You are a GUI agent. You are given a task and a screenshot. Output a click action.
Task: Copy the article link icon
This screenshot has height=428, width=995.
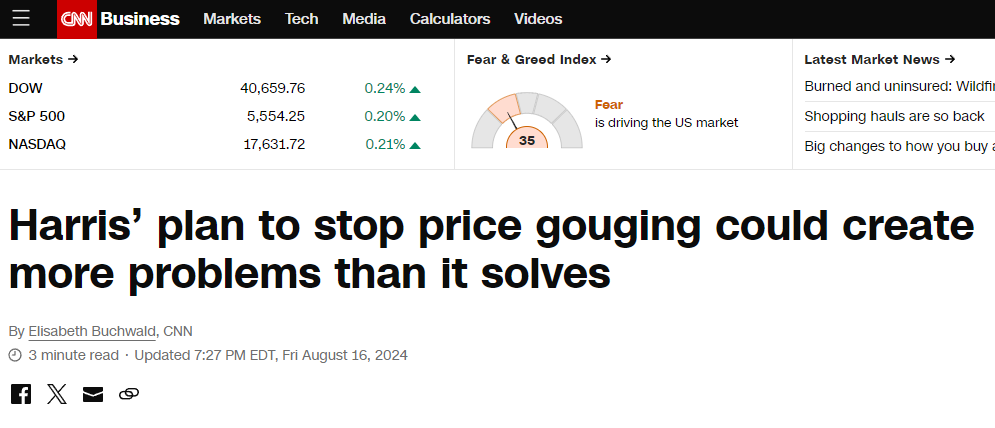(128, 393)
